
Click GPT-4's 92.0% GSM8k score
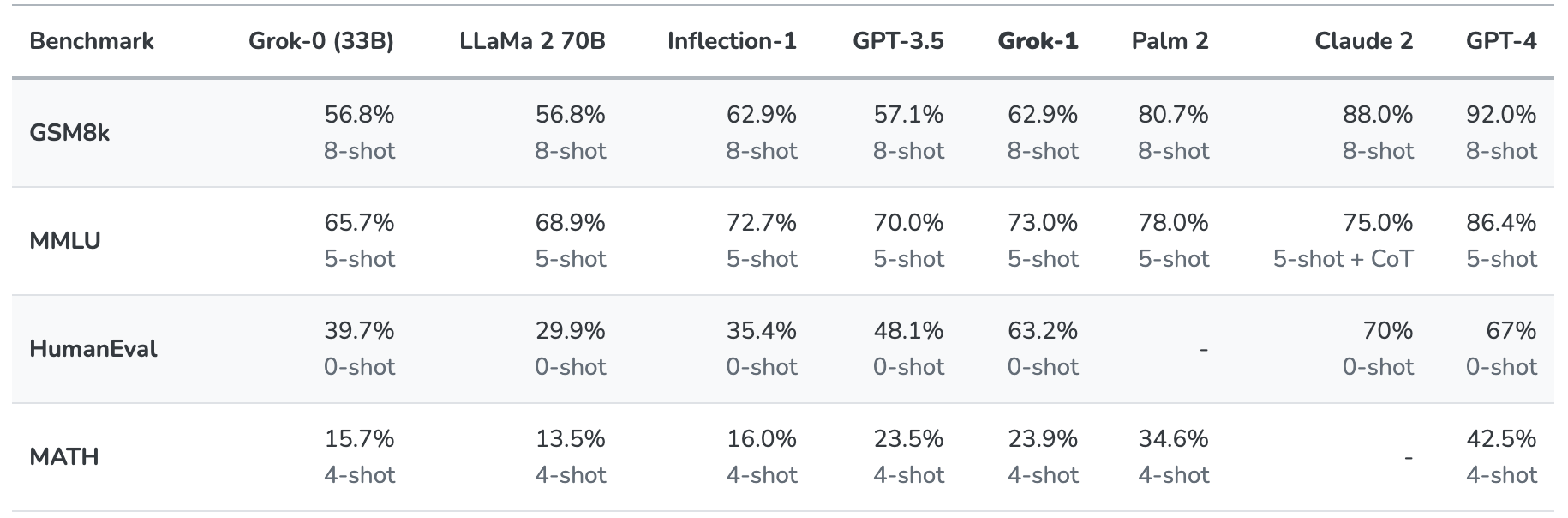(x=1501, y=114)
